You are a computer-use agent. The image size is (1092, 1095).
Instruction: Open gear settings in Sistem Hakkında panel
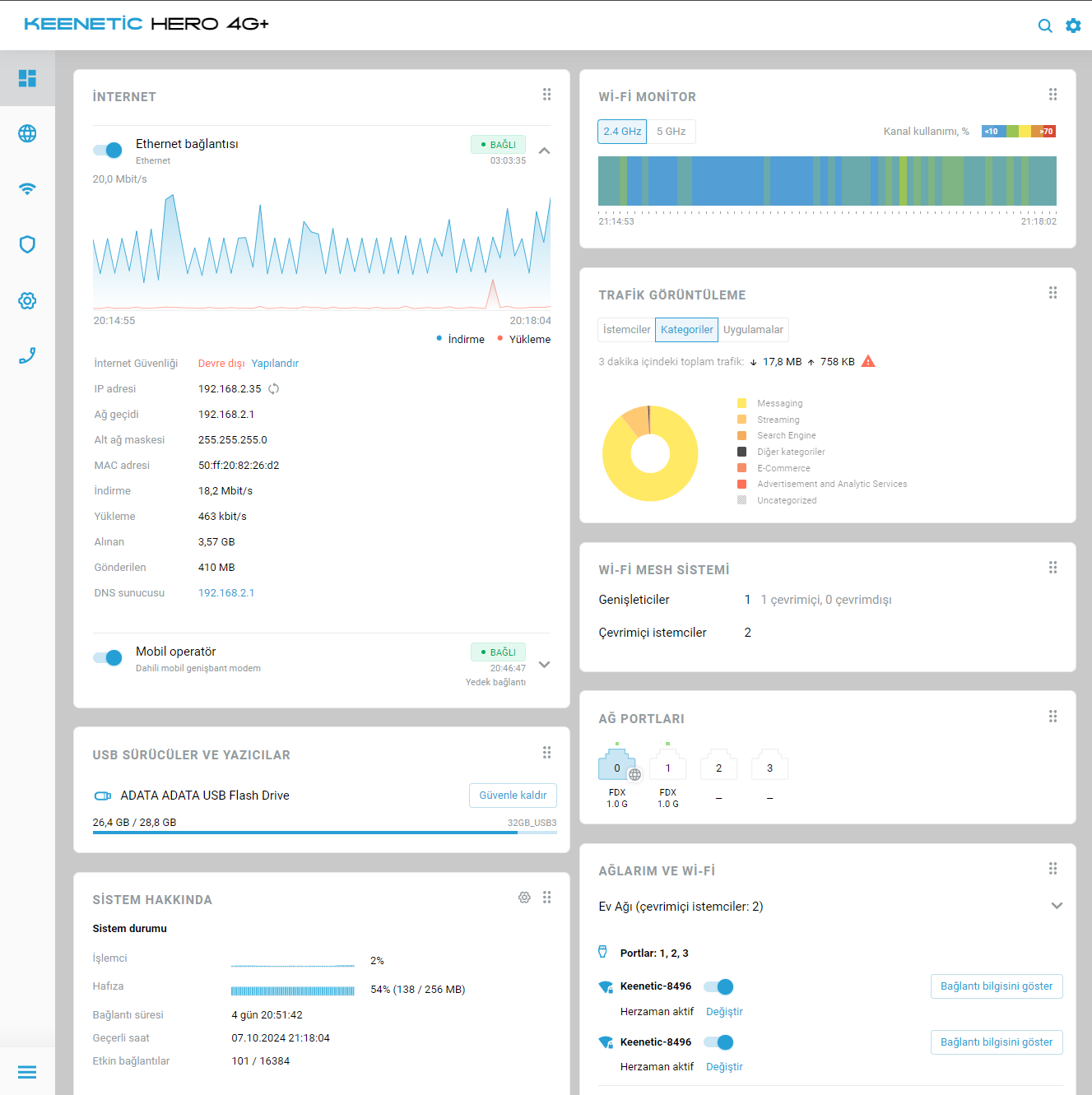[524, 898]
